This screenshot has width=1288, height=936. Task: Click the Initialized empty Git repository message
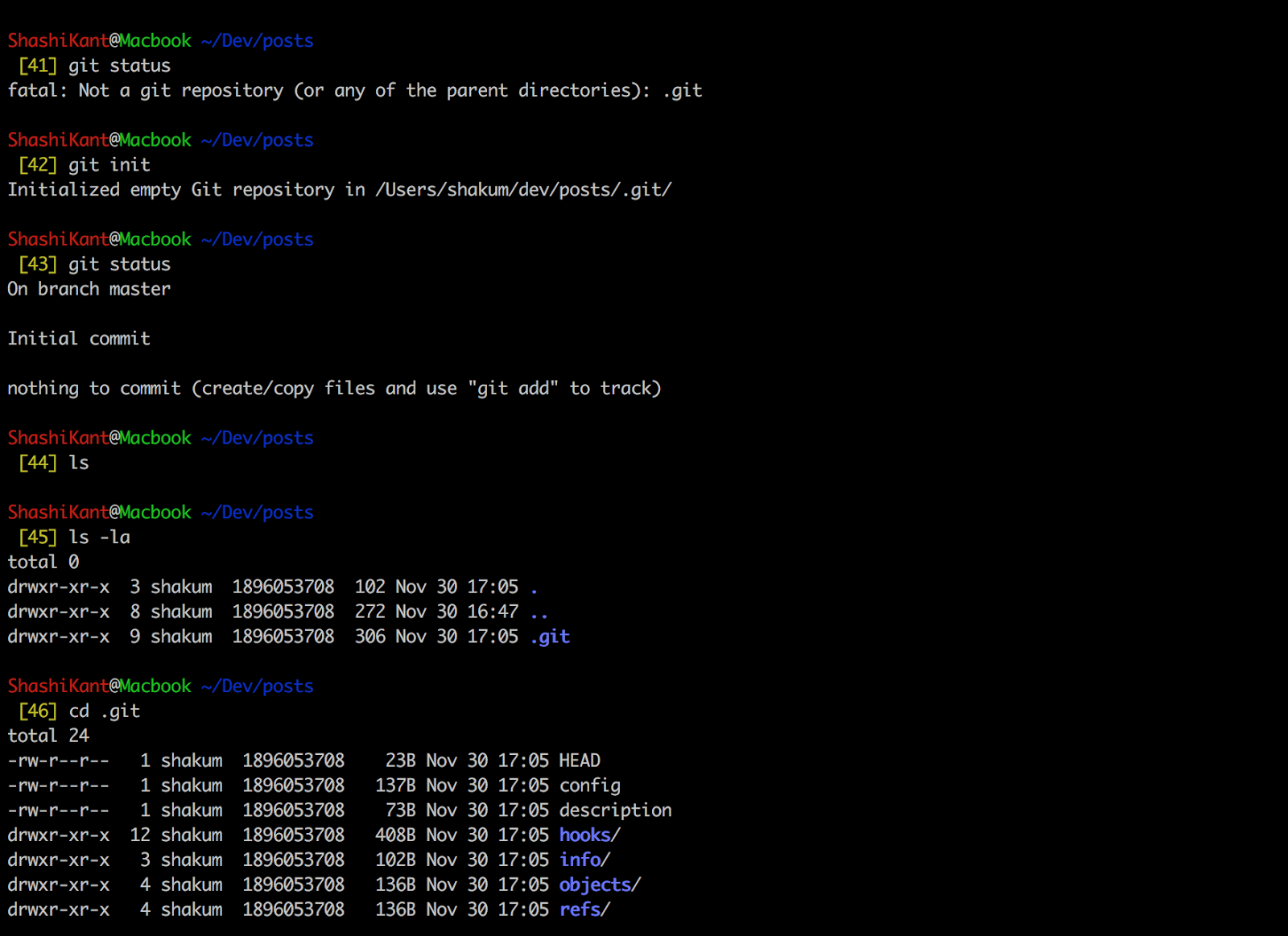(x=338, y=189)
